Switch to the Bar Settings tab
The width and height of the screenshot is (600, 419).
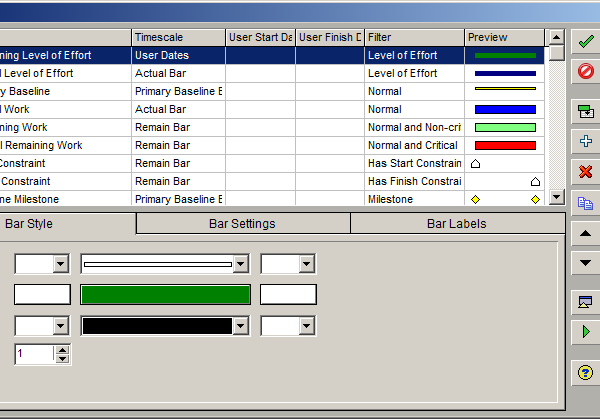pos(243,223)
